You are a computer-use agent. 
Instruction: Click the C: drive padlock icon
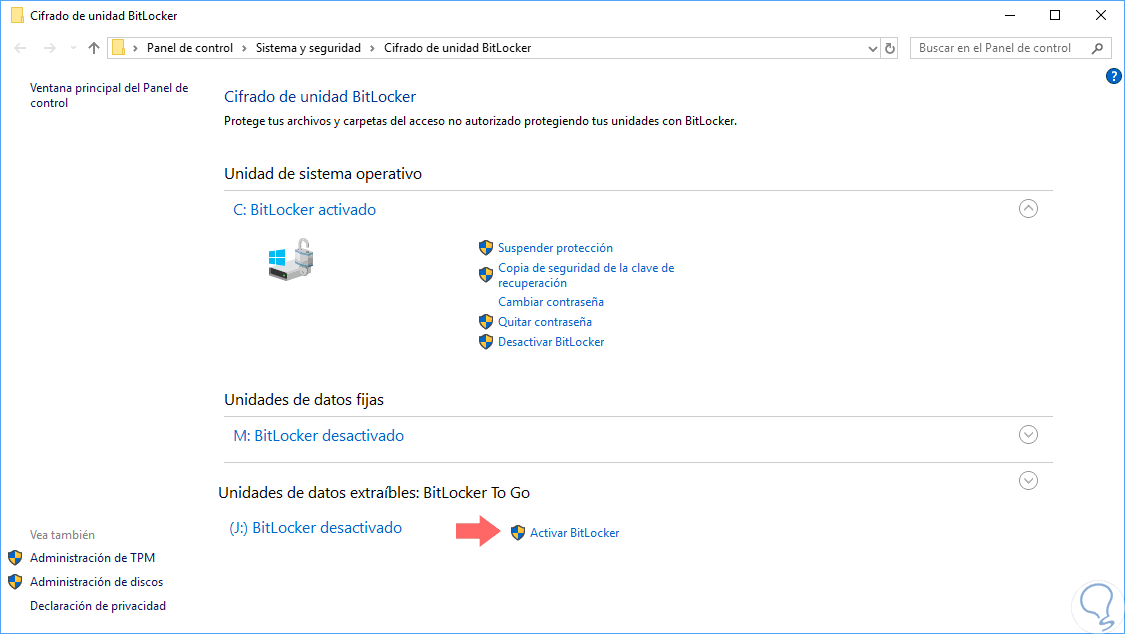(291, 260)
